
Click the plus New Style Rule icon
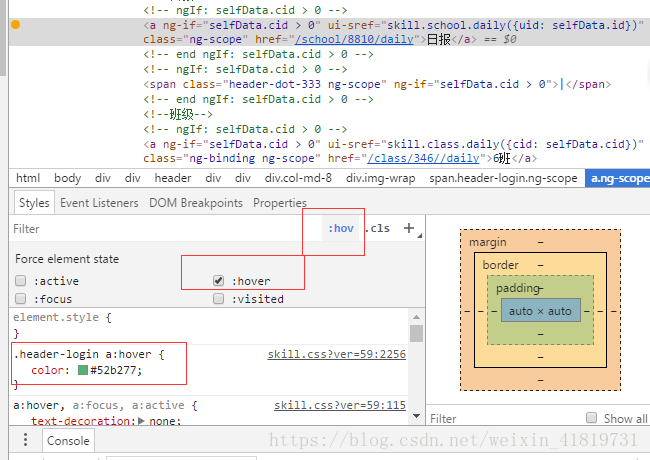pos(409,228)
